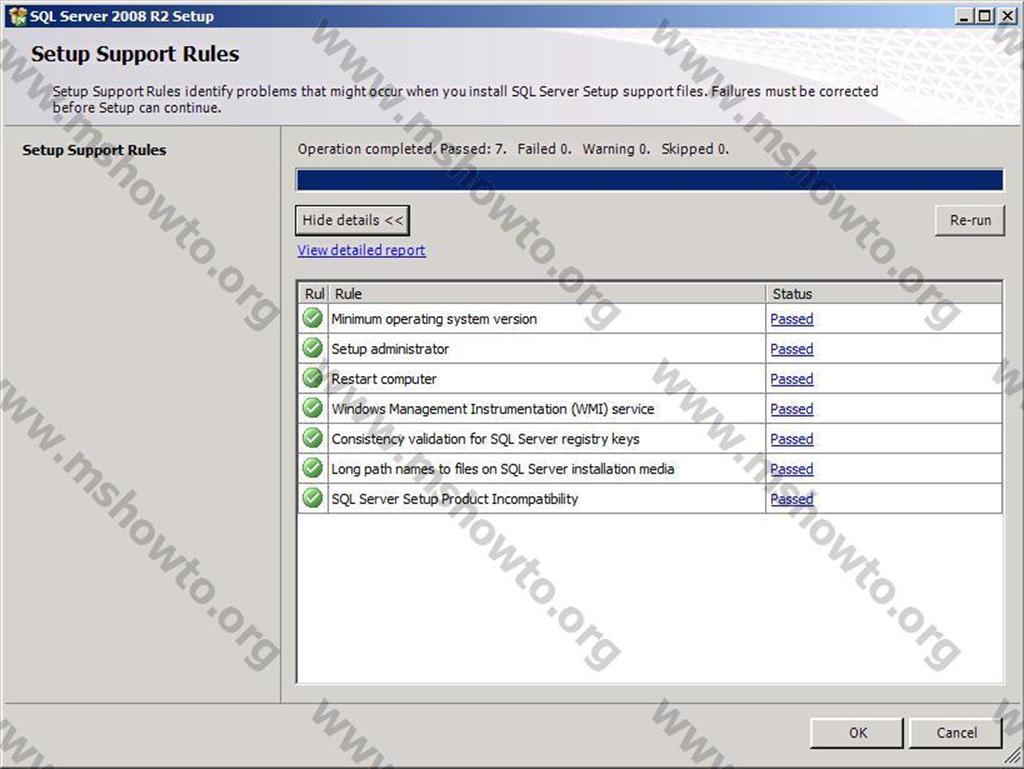
Task: Click the completed blue progress bar
Action: pyautogui.click(x=649, y=180)
